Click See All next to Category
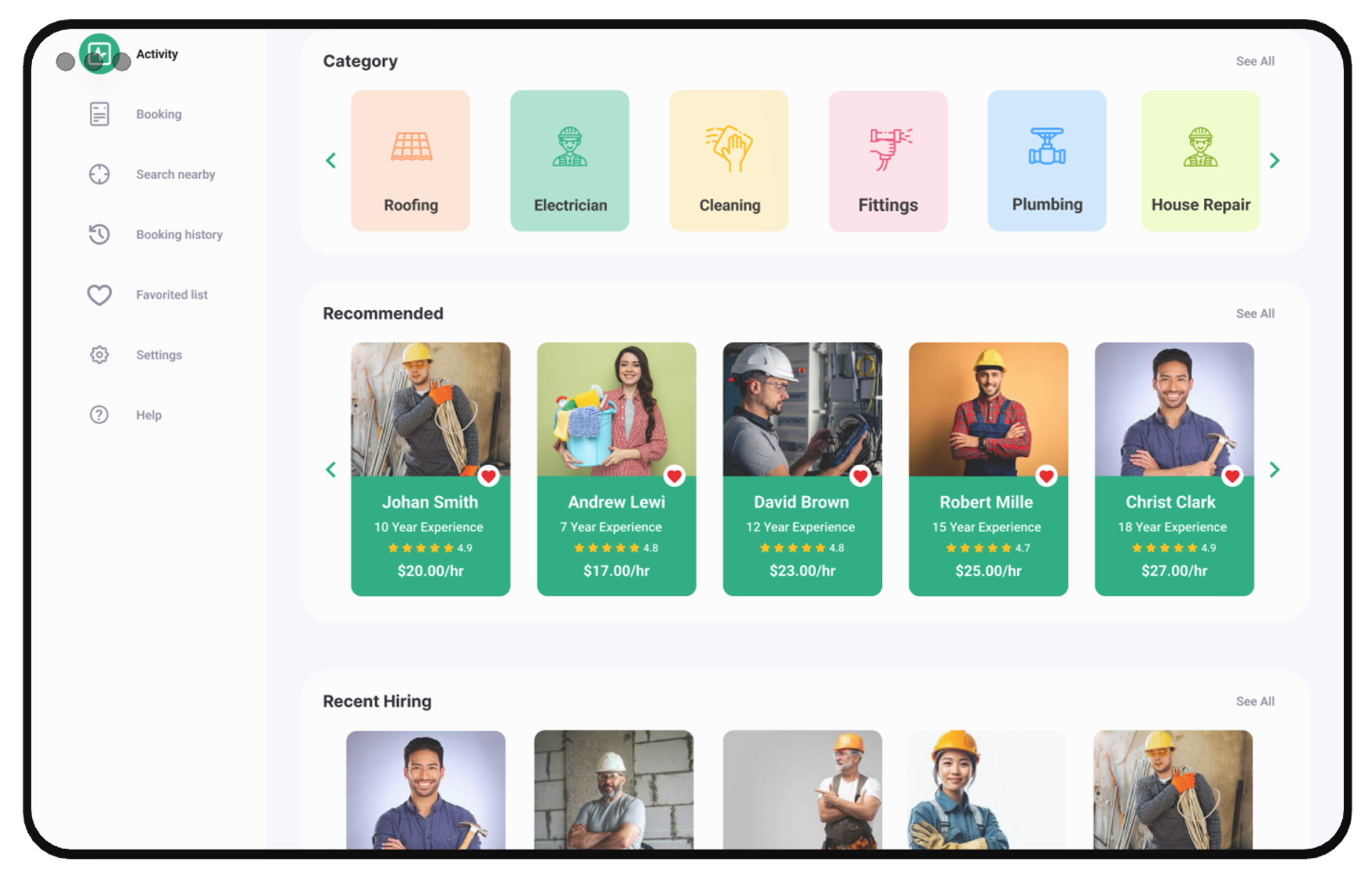1372x879 pixels. 1255,61
